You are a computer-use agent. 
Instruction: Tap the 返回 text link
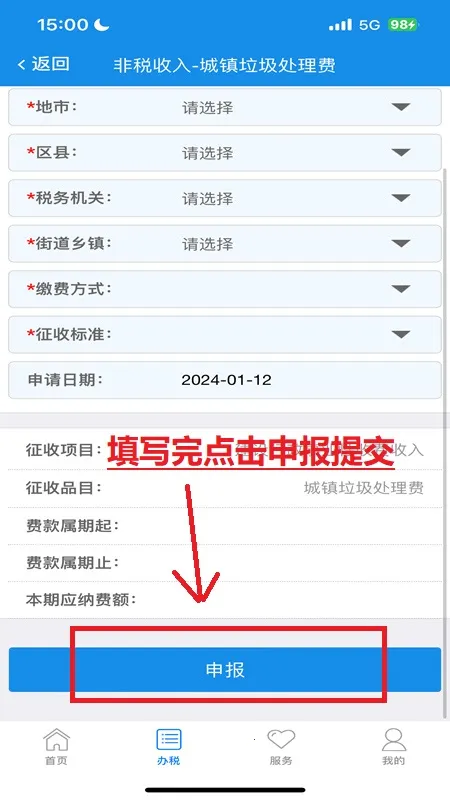(x=51, y=64)
